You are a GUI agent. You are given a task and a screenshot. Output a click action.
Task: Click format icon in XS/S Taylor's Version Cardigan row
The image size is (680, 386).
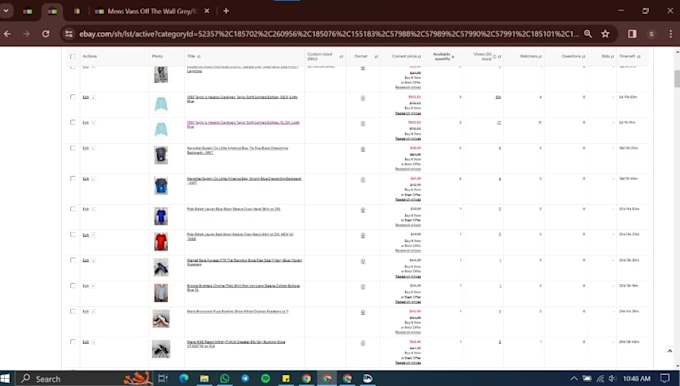(x=363, y=98)
